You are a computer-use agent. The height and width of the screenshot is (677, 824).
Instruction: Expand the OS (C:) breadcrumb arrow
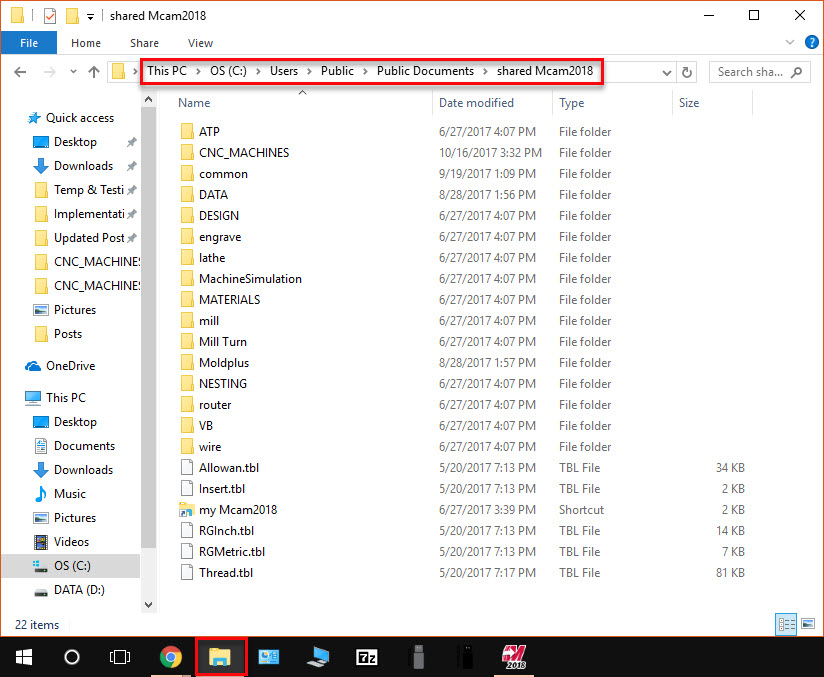click(259, 71)
